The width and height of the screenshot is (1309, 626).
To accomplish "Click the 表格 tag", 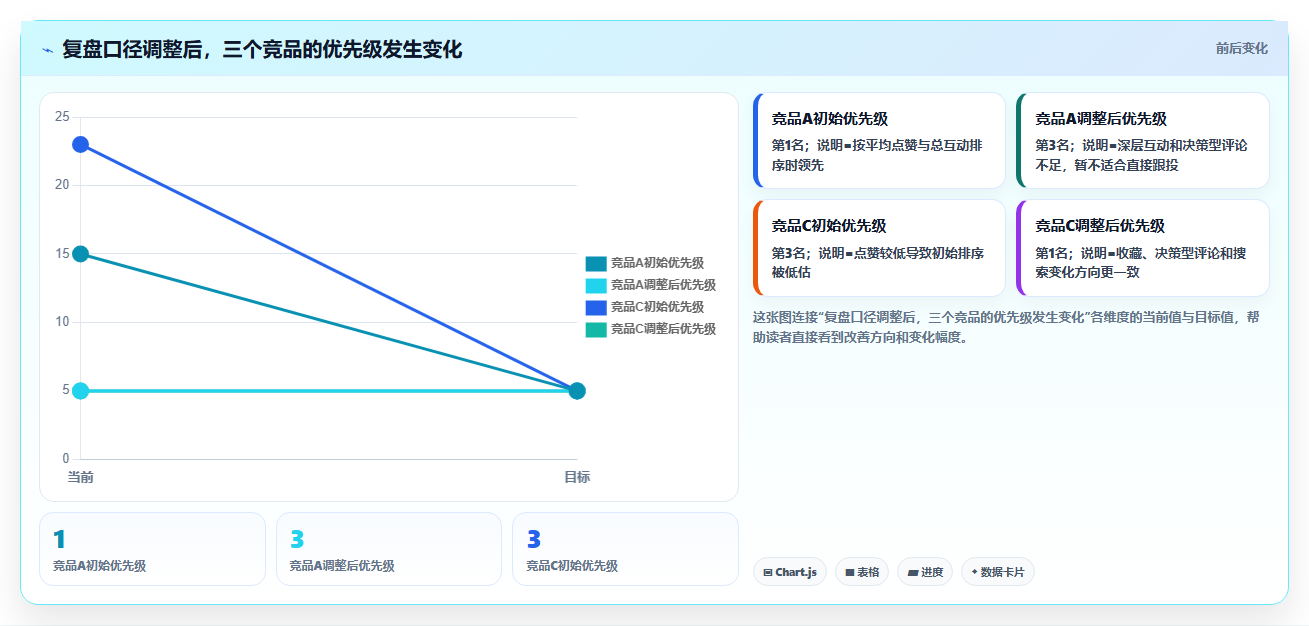I will click(862, 572).
